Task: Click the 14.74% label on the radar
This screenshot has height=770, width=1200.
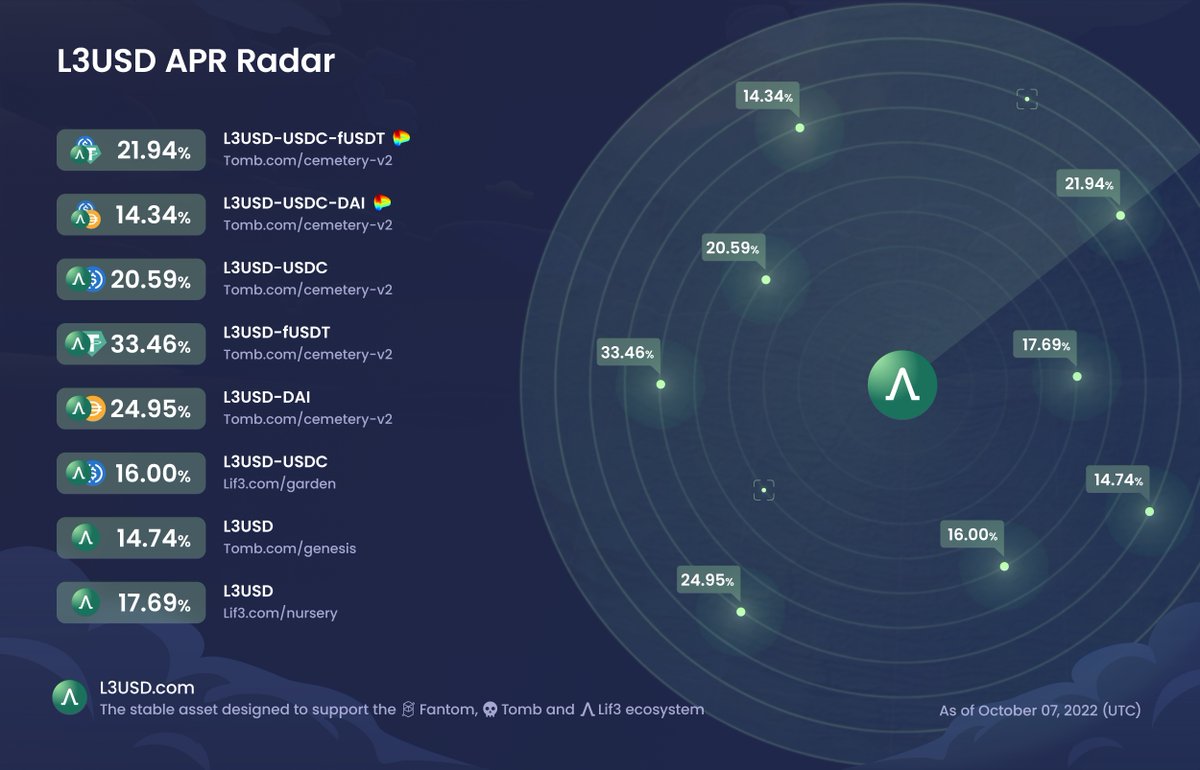Action: click(x=1118, y=480)
